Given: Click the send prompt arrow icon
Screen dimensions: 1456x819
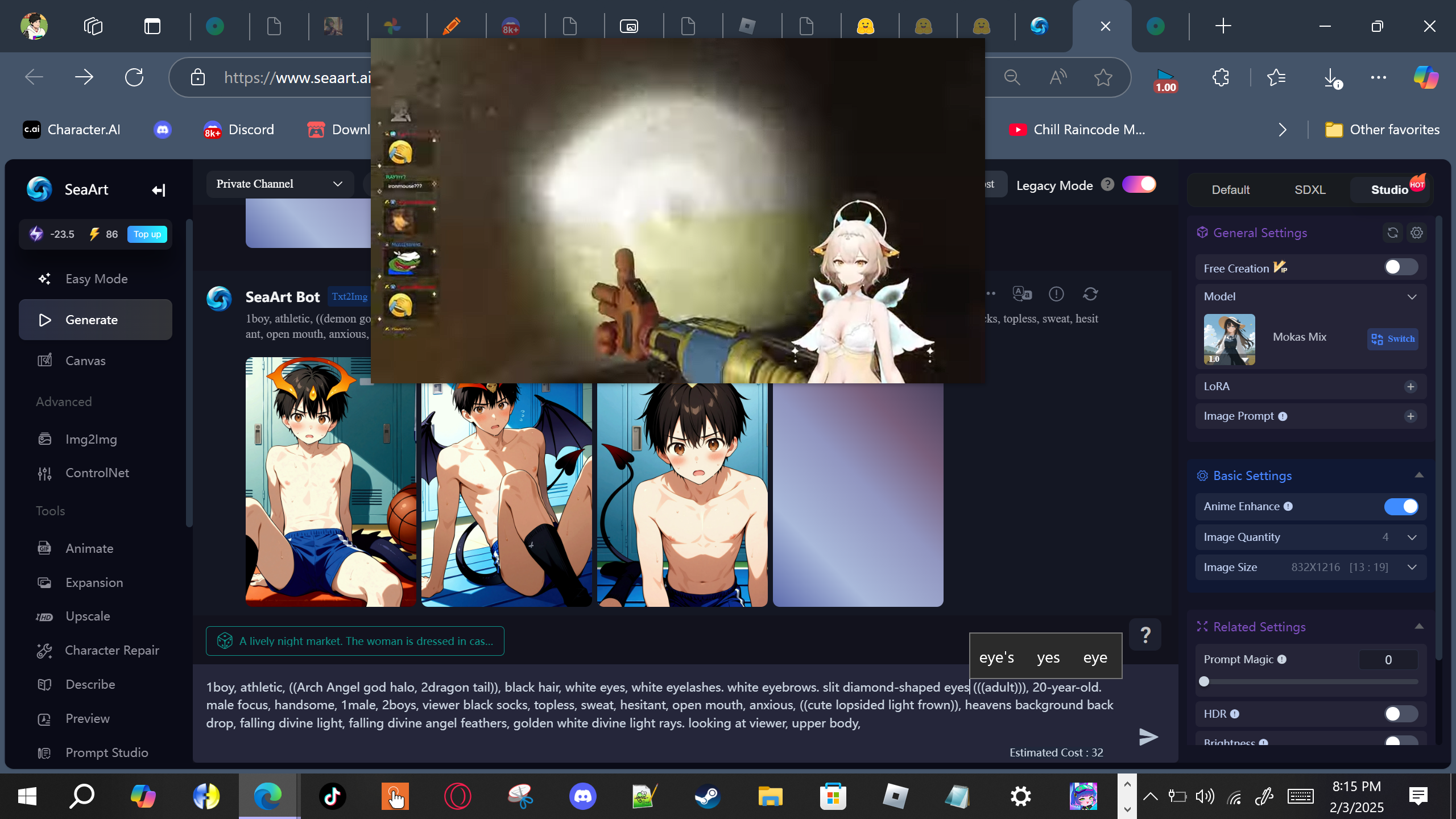Looking at the screenshot, I should click(1148, 737).
